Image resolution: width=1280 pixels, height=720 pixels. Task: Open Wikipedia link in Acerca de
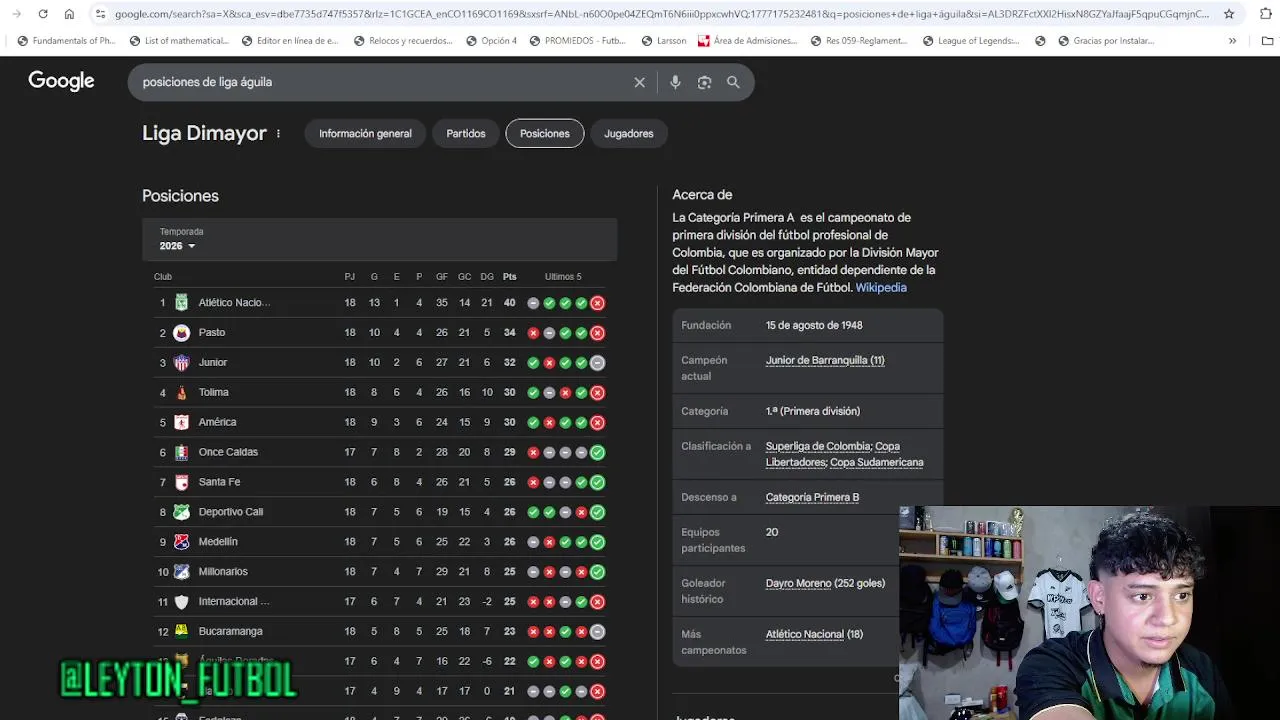pyautogui.click(x=881, y=288)
